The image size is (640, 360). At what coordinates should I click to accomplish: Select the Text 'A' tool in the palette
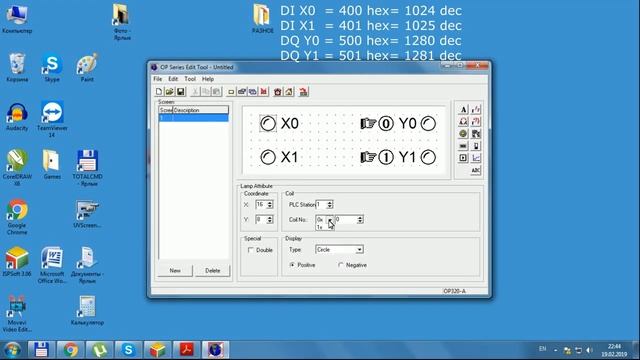[x=463, y=109]
